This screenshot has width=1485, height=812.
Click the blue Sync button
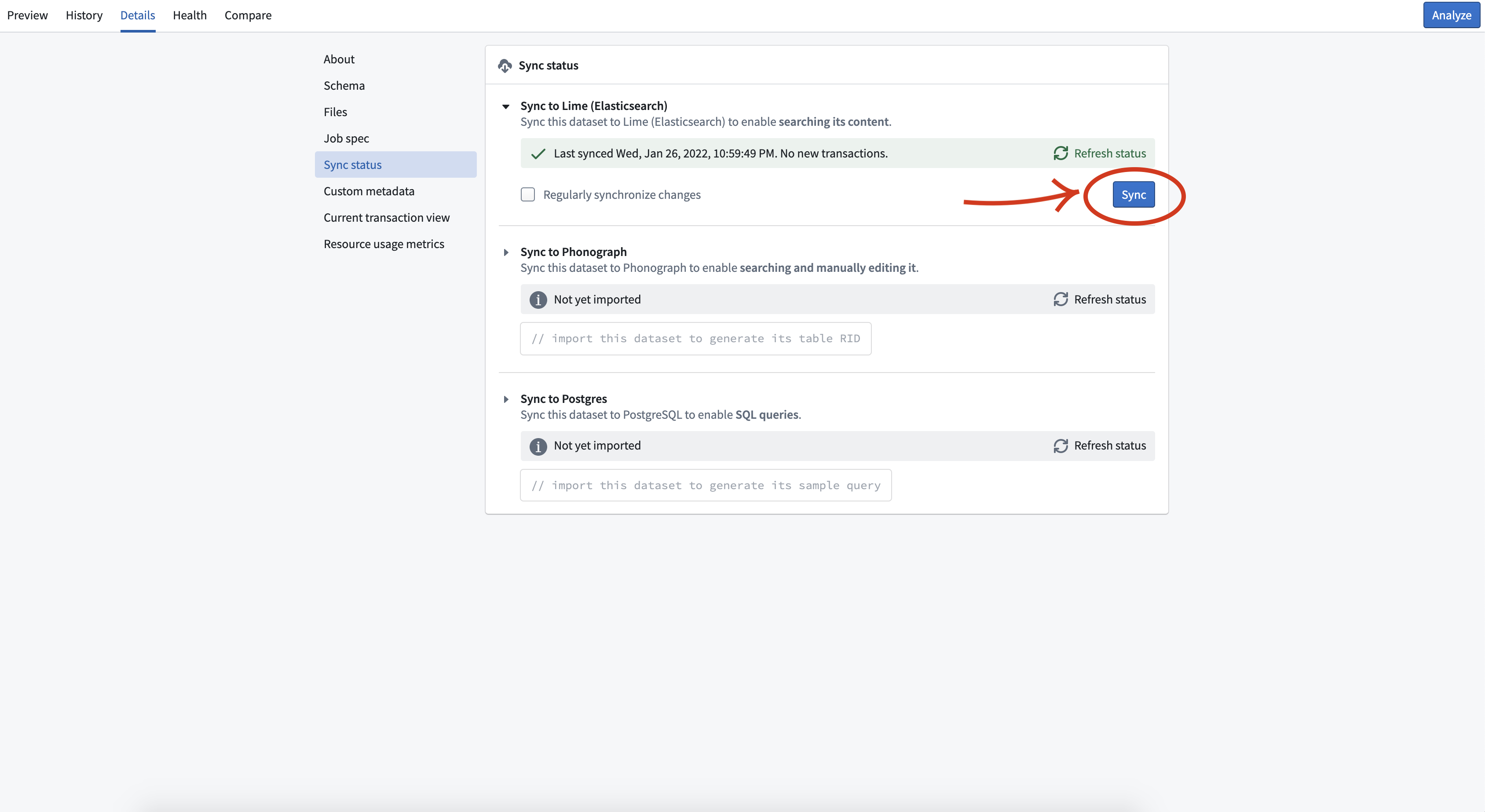1134,195
